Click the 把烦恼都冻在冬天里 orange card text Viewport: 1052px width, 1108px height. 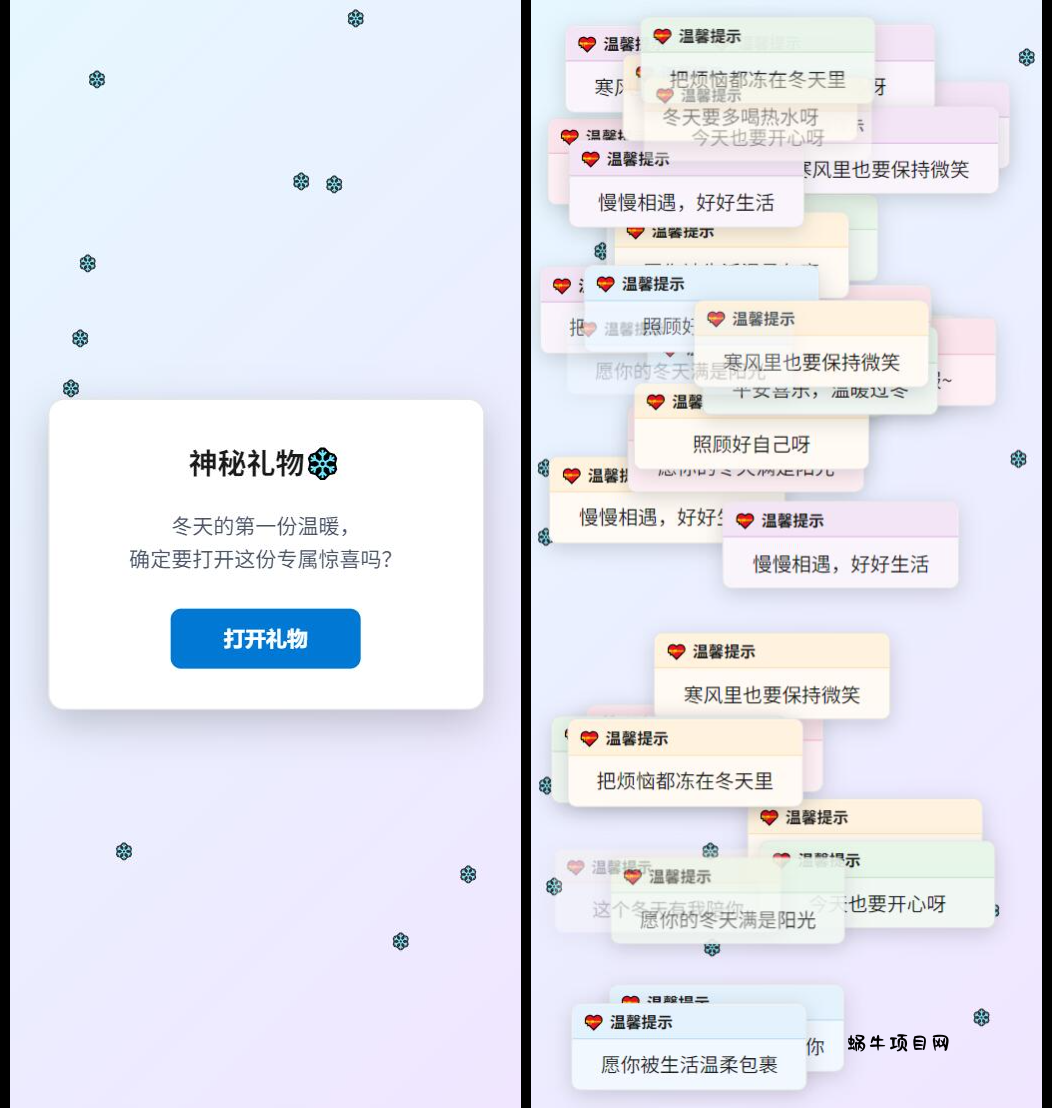(685, 782)
